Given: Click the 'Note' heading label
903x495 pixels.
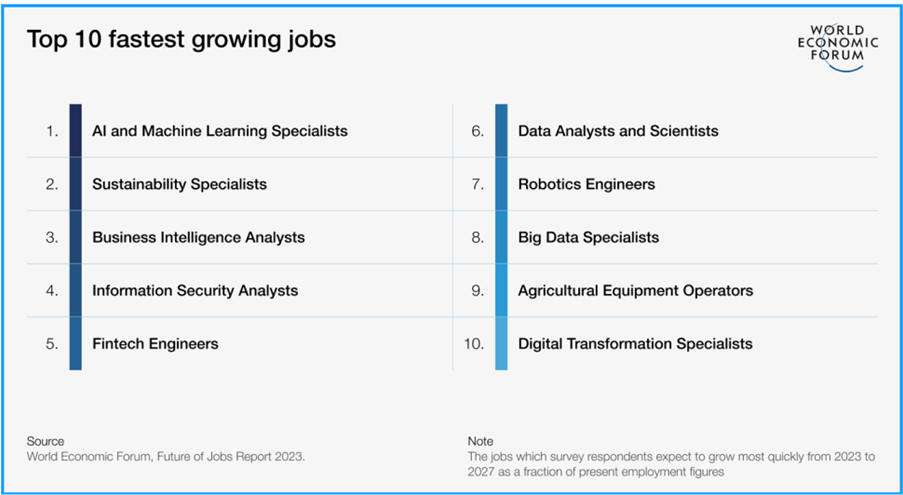Looking at the screenshot, I should click(480, 441).
